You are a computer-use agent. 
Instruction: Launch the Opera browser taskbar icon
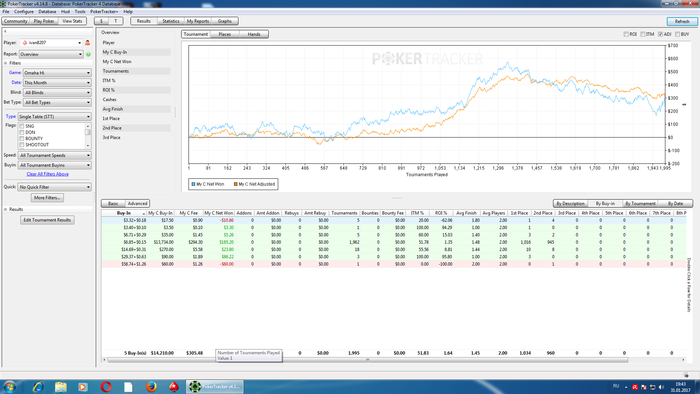[106, 386]
